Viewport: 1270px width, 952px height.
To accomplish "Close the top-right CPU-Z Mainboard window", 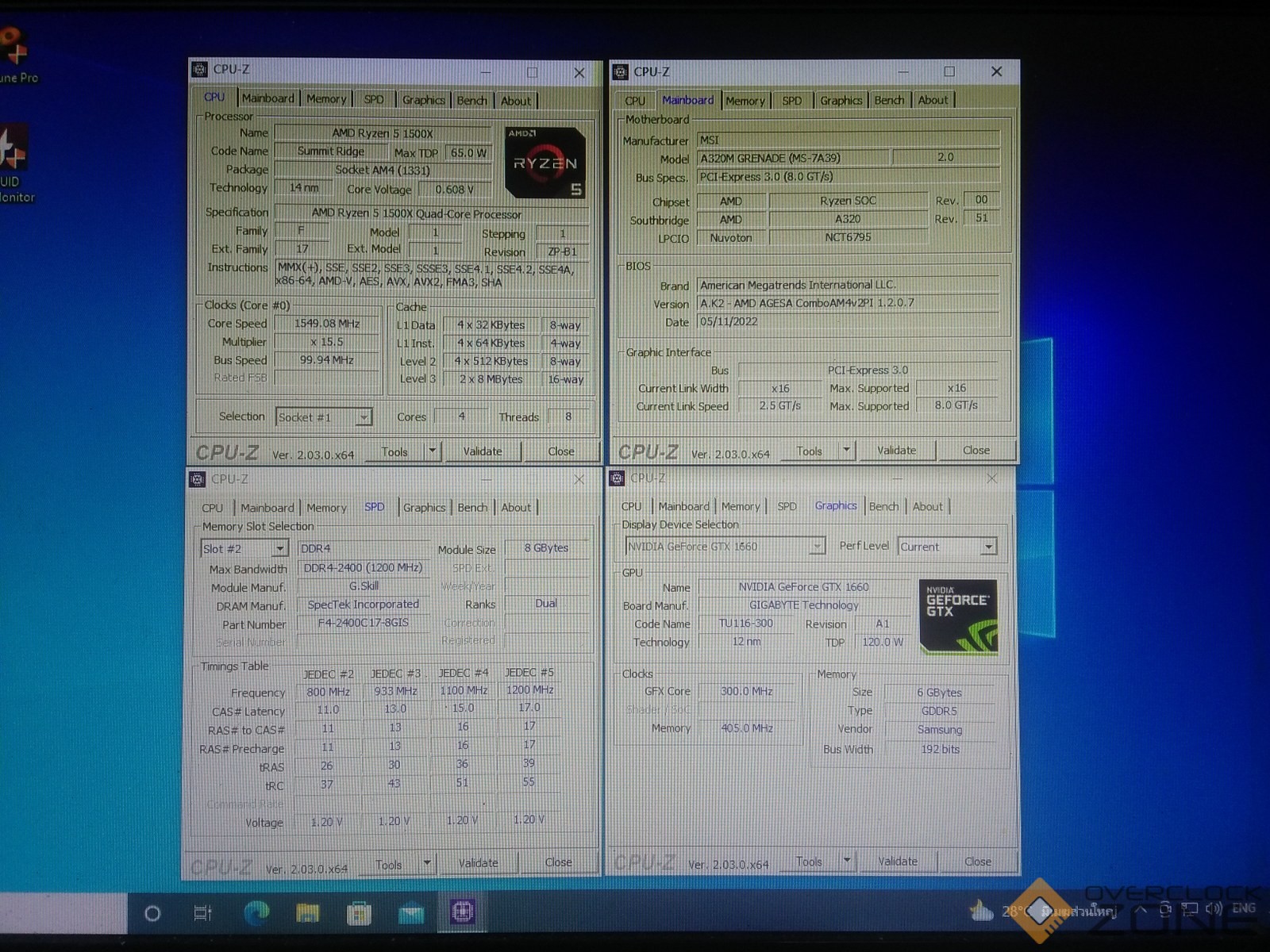I will 997,71.
